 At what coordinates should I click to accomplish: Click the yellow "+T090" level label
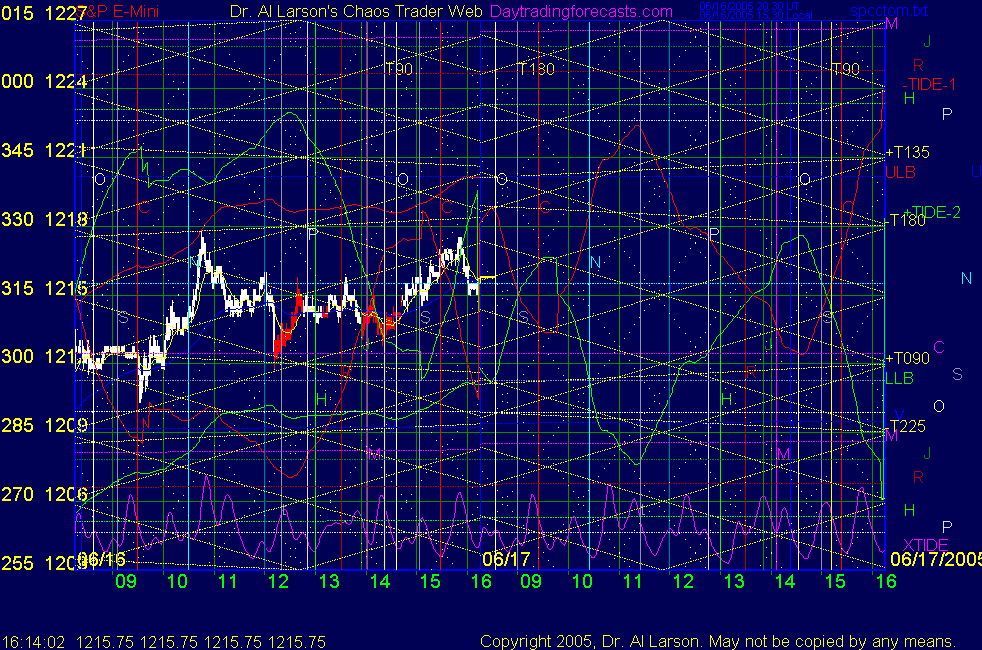[907, 358]
